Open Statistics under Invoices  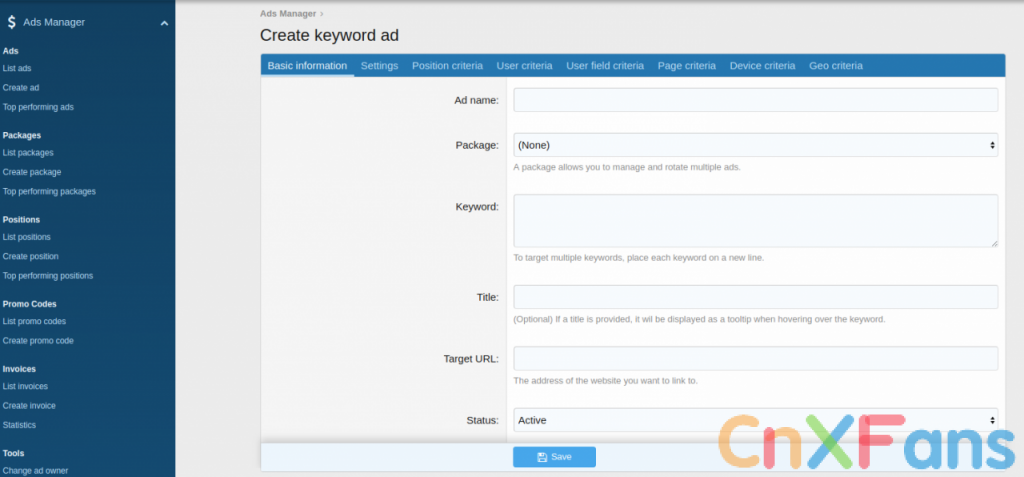(x=19, y=425)
